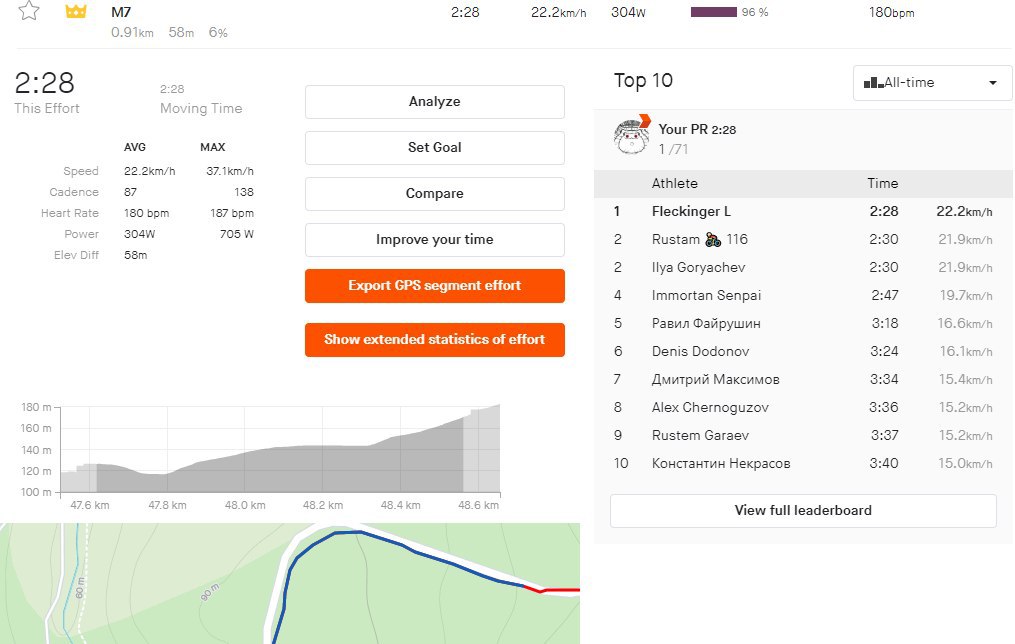Open your profile avatar in Top 10
This screenshot has height=644, width=1015.
point(632,135)
